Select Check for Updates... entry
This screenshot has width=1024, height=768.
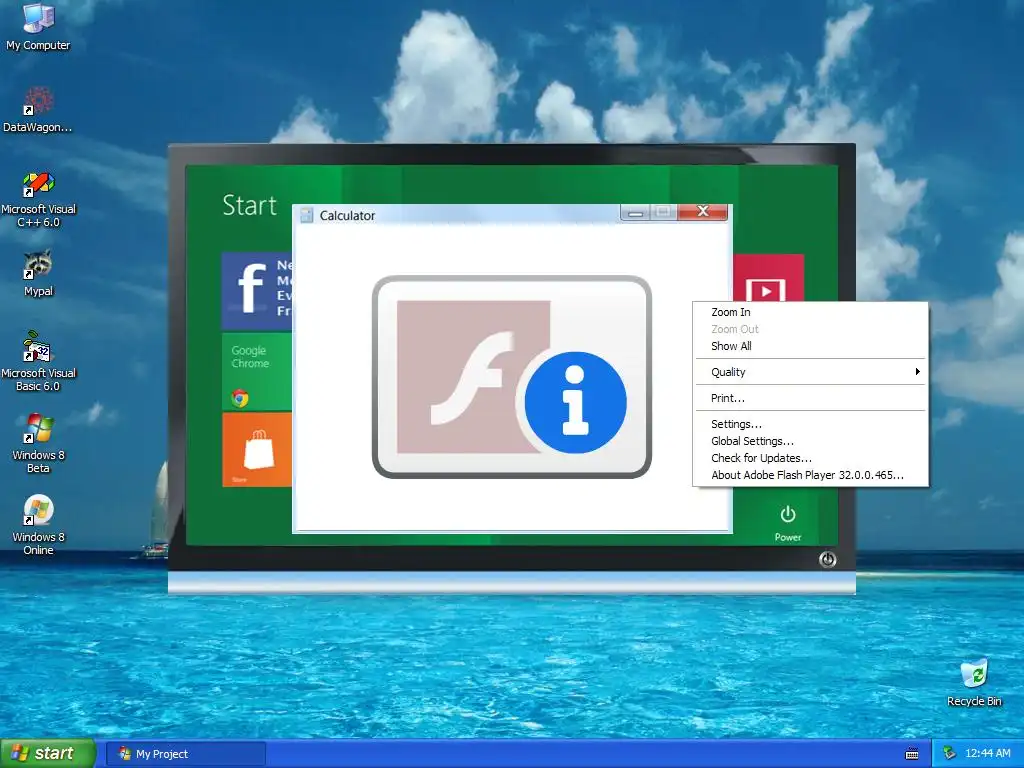pos(810,458)
